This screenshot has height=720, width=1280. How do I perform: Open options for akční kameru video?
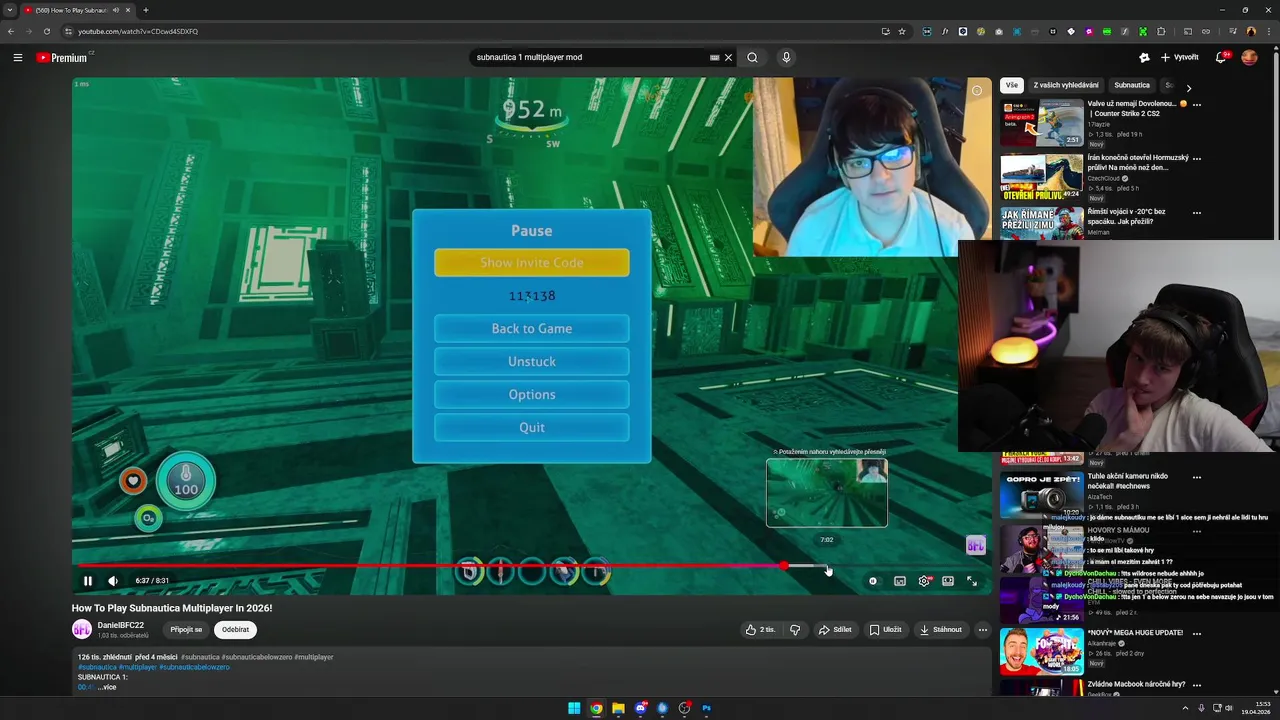pos(1197,477)
